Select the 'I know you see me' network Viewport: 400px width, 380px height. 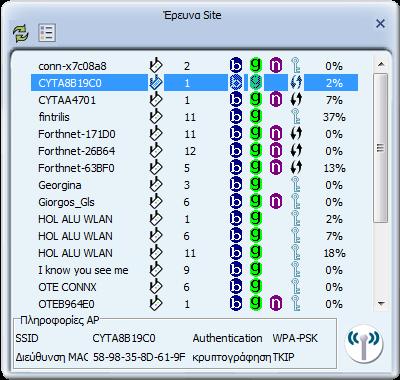tap(194, 270)
